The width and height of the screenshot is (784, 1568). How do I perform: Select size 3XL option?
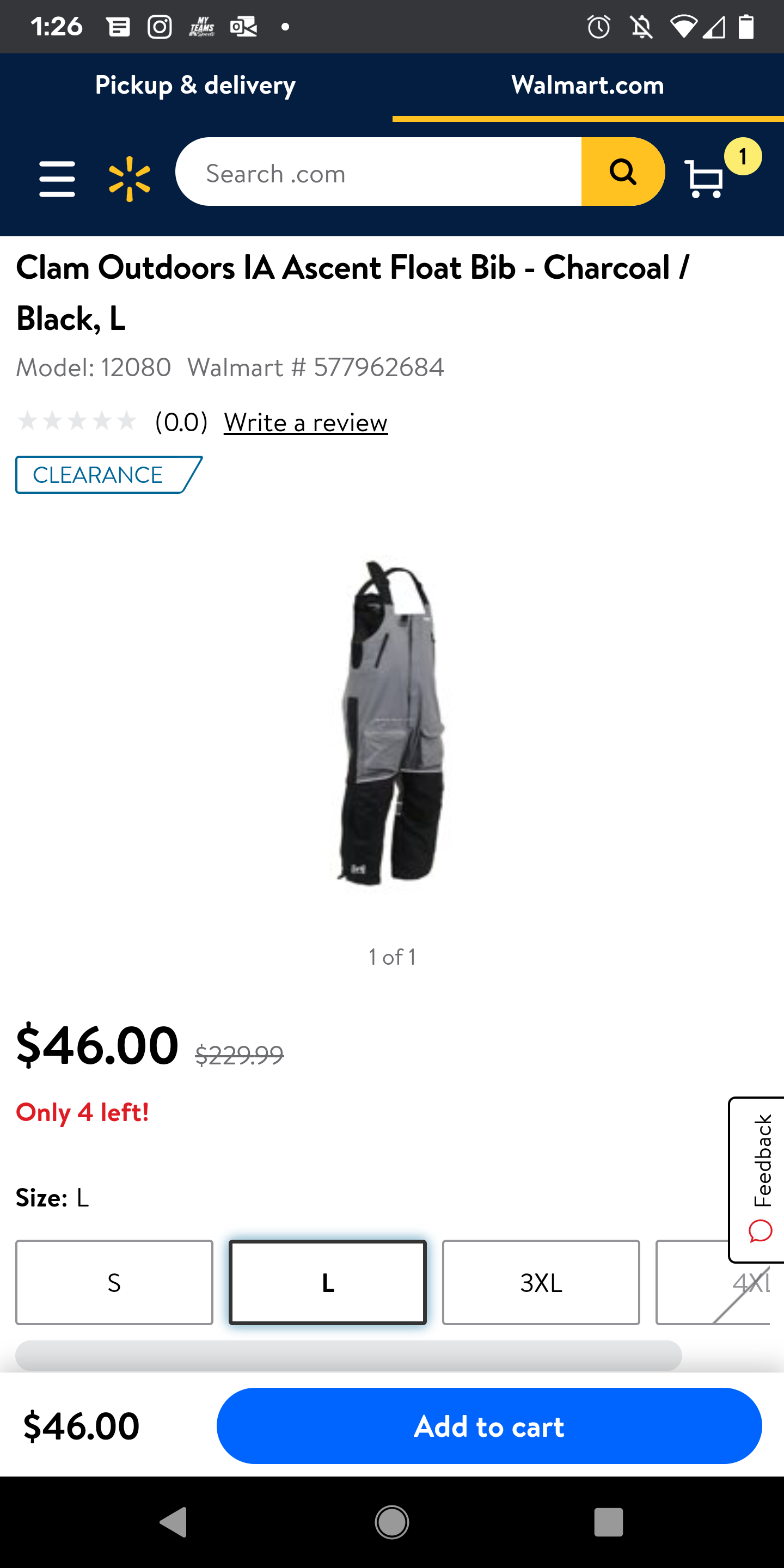point(541,1282)
